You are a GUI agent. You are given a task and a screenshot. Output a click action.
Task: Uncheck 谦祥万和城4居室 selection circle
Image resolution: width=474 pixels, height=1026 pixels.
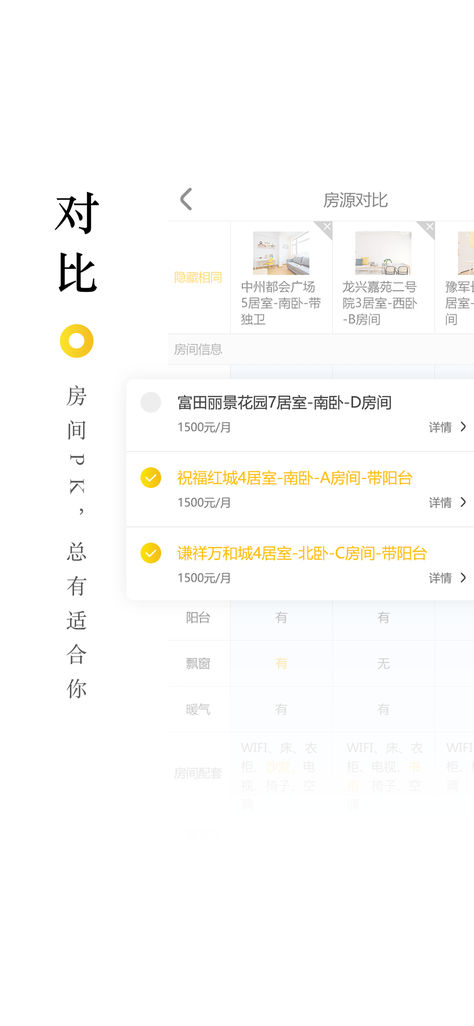(x=151, y=553)
